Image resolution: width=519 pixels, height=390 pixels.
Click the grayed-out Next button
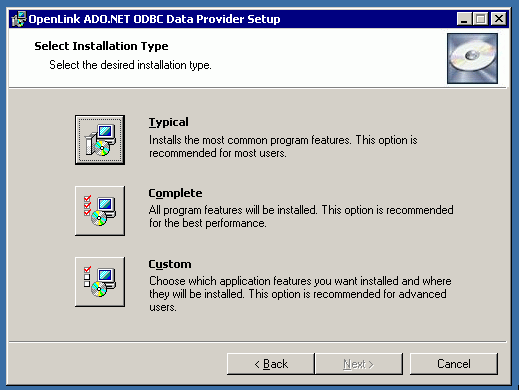[x=359, y=364]
